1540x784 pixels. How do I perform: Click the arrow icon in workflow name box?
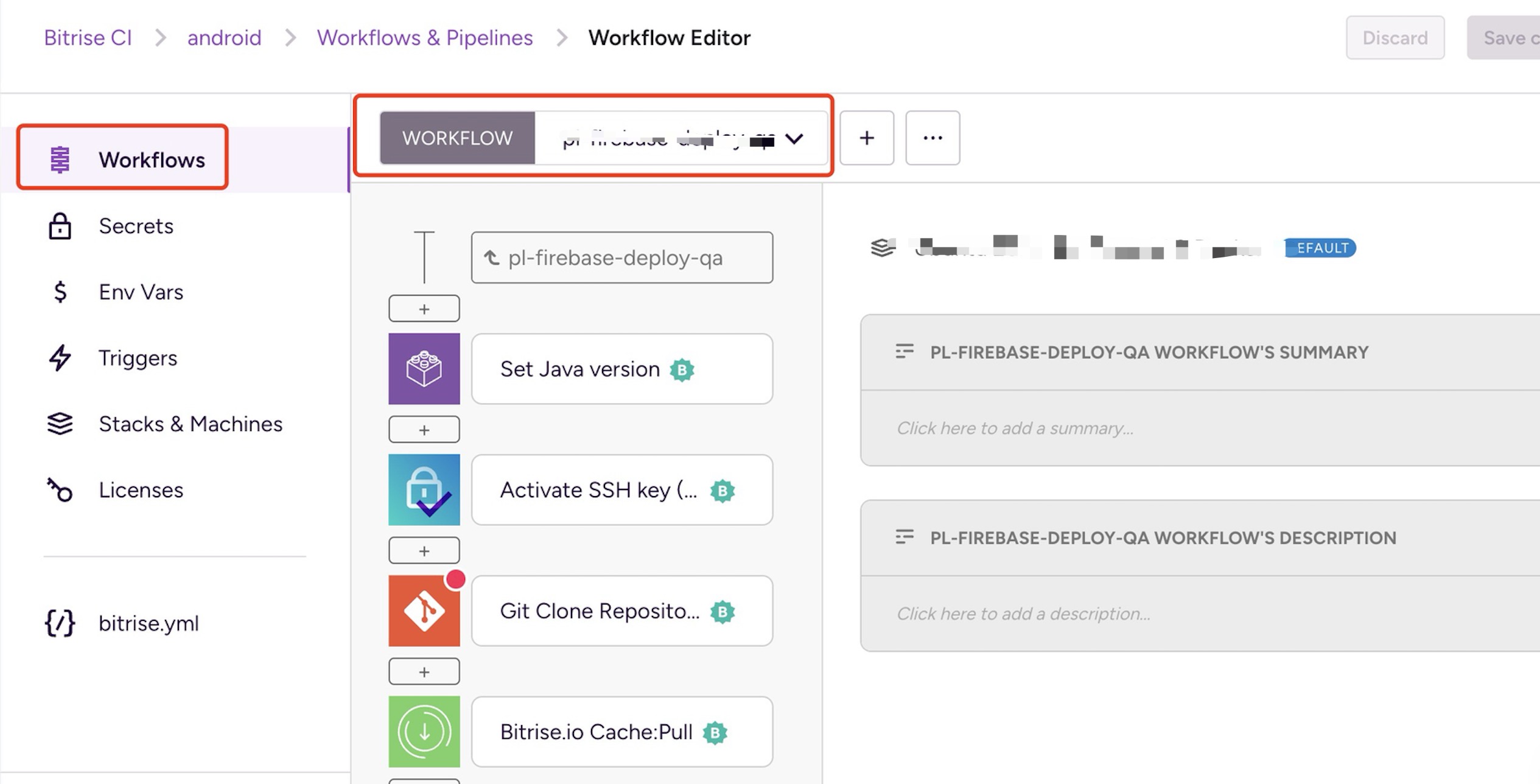[492, 258]
